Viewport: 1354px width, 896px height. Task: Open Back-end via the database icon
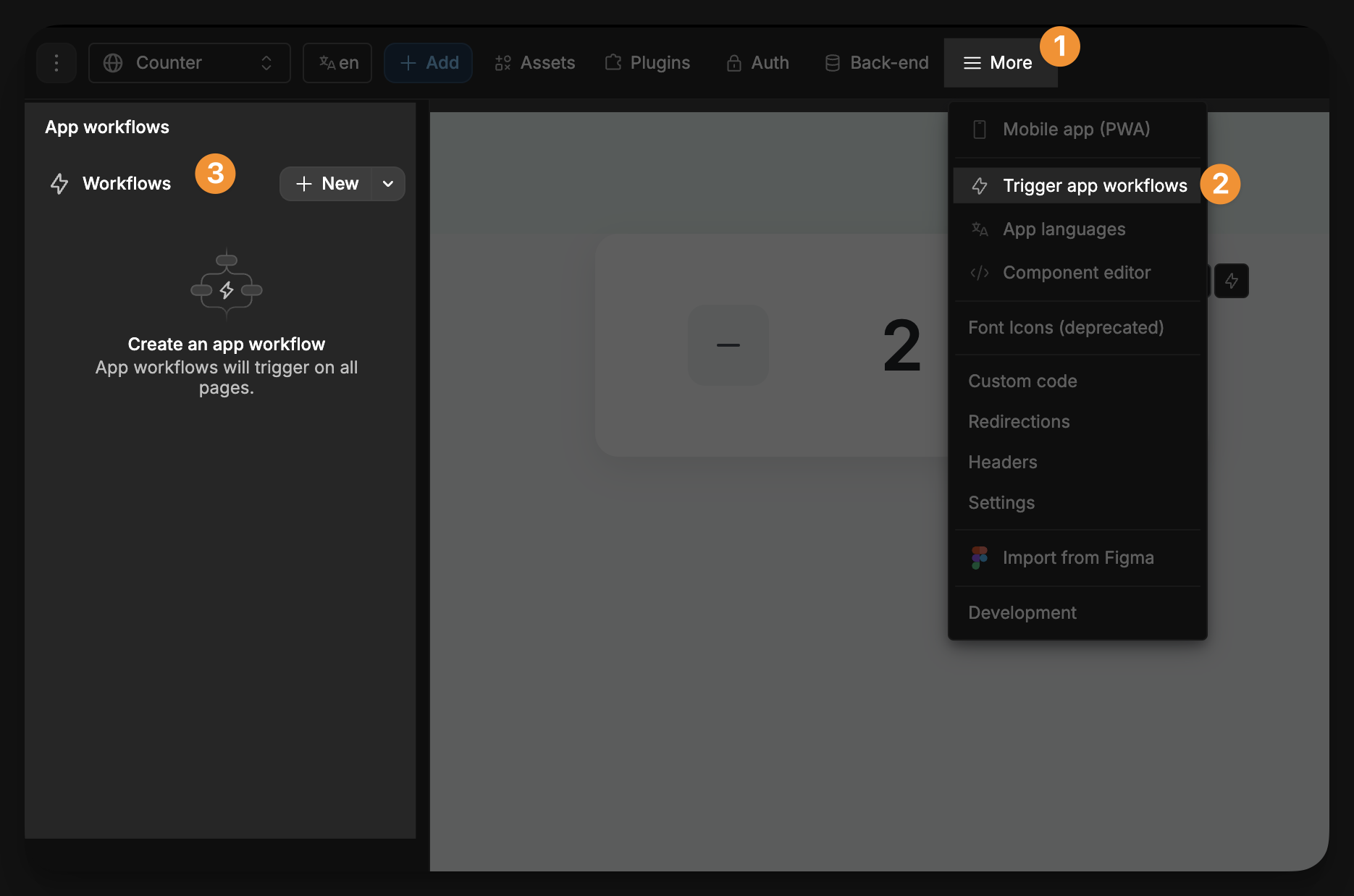(831, 63)
